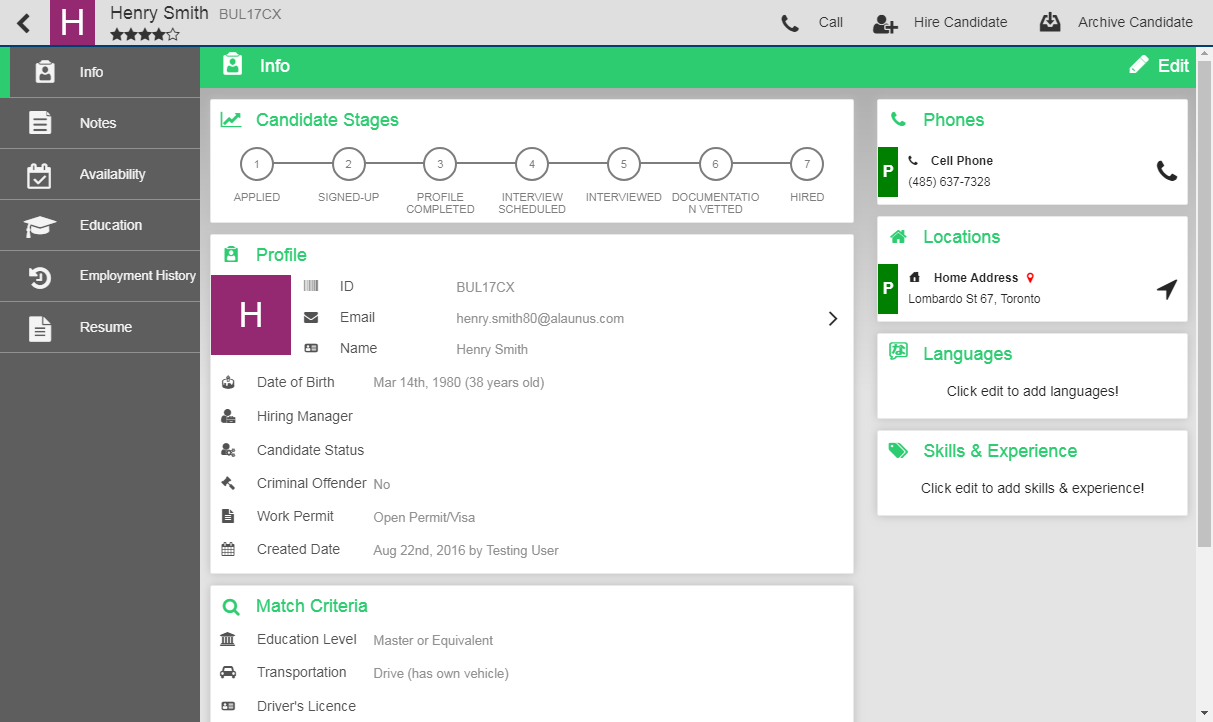The width and height of the screenshot is (1213, 722).
Task: Select stage 1 Applied circle
Action: click(257, 164)
